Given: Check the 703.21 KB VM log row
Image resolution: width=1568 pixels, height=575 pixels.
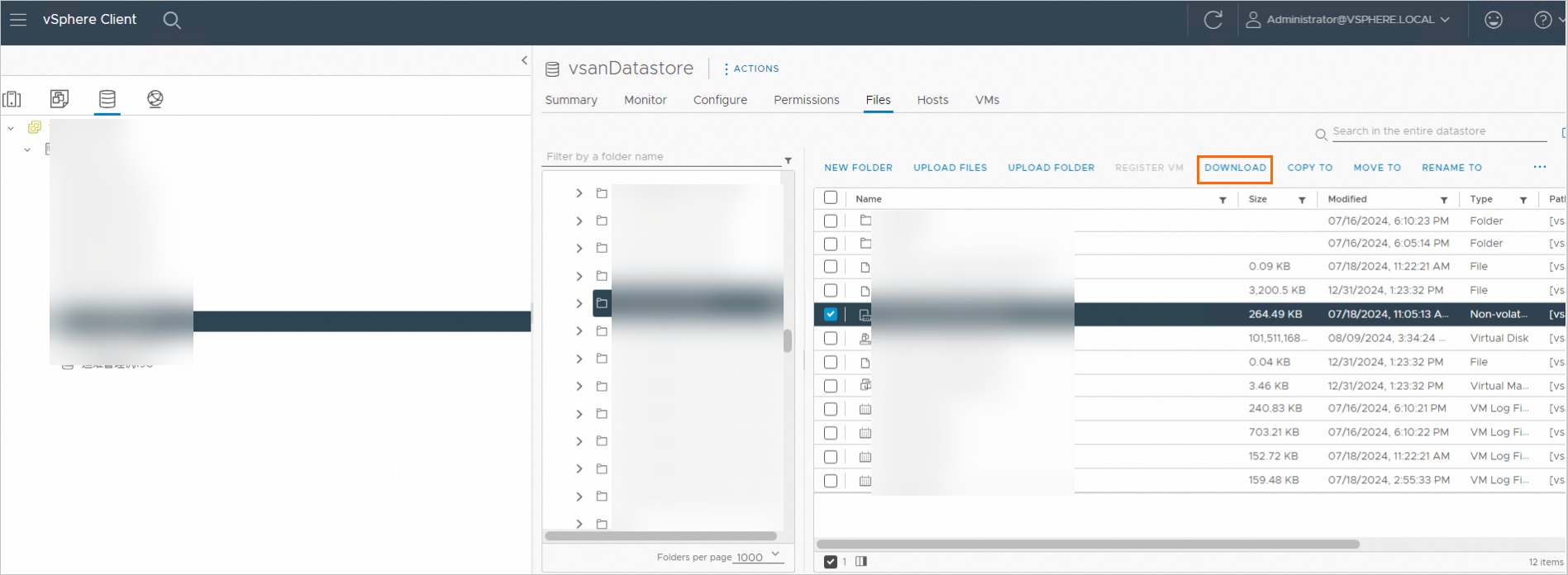Looking at the screenshot, I should pyautogui.click(x=831, y=433).
